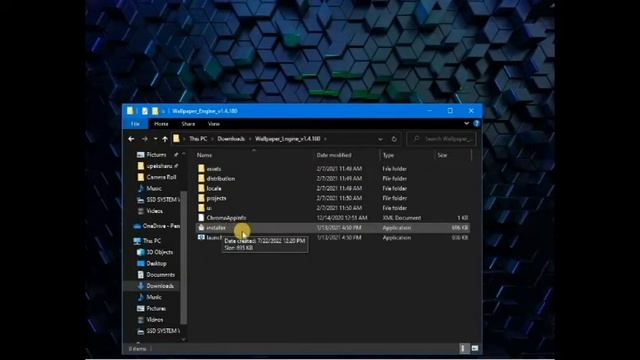Select the assets folder icon
Viewport: 640px width, 360px height.
201,169
